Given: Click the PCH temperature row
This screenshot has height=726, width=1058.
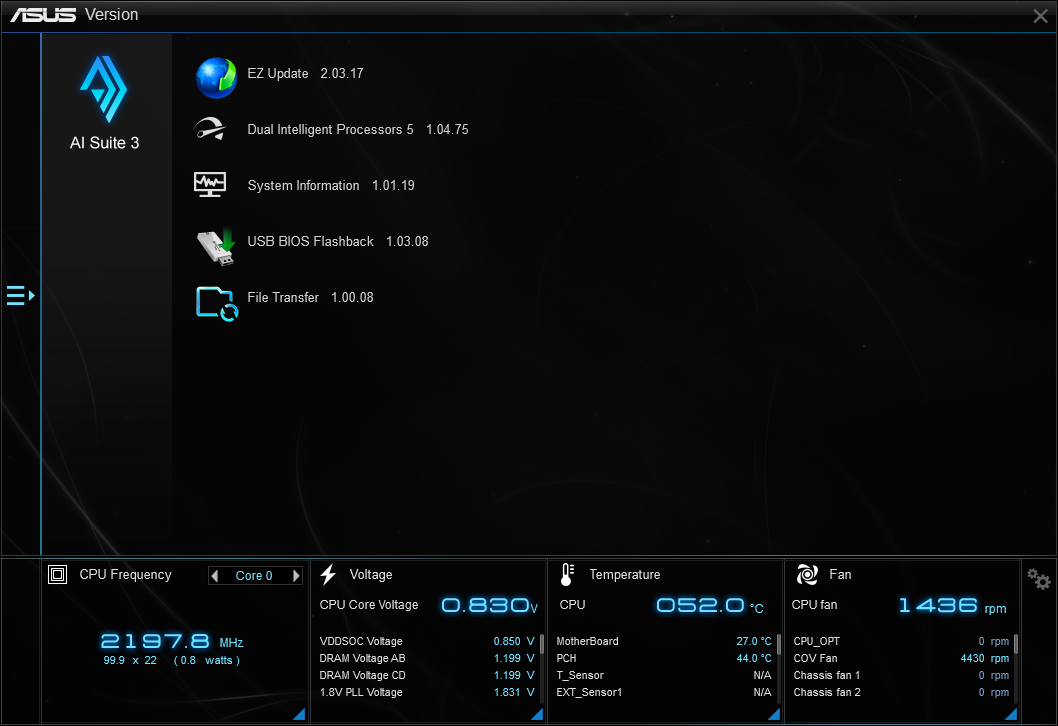Looking at the screenshot, I should pyautogui.click(x=664, y=658).
